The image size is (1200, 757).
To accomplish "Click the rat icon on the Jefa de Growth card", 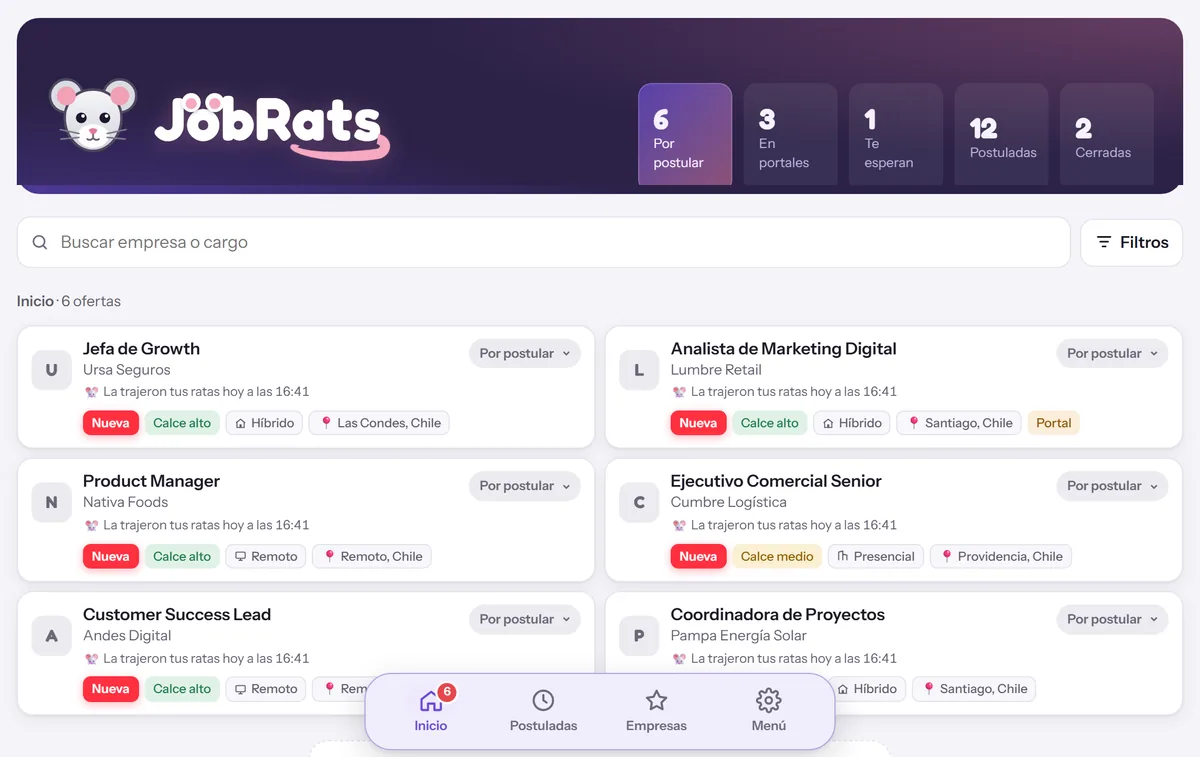I will coord(91,392).
